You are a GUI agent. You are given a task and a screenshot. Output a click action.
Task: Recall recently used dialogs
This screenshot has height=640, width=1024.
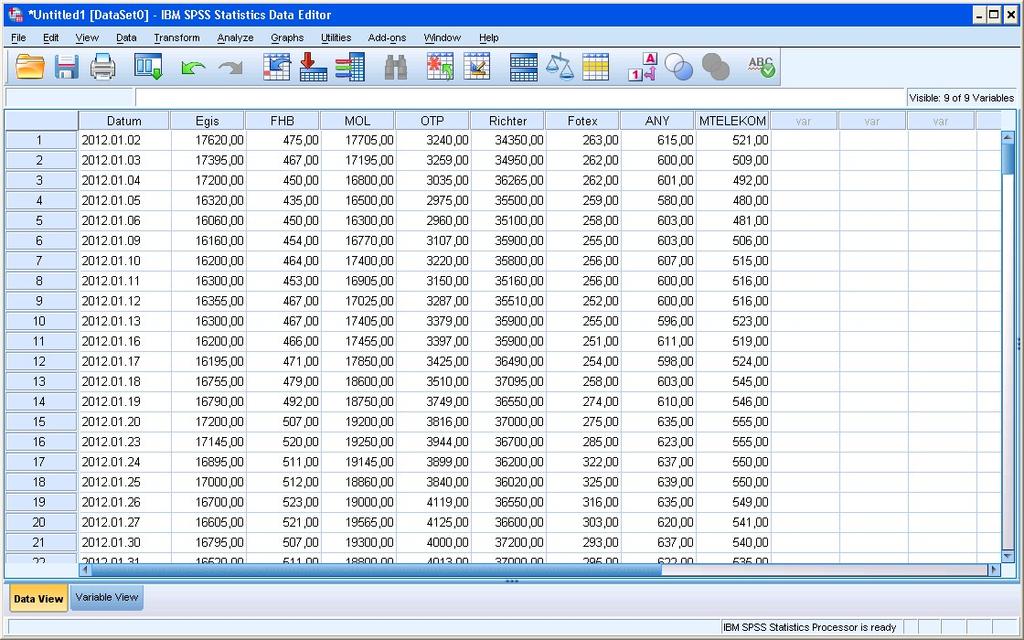point(148,67)
